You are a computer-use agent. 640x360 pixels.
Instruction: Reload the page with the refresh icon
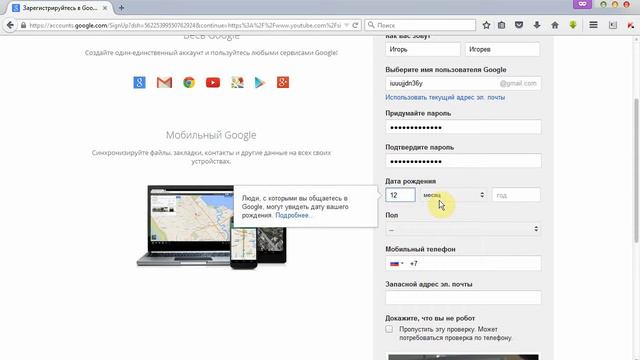coord(355,25)
